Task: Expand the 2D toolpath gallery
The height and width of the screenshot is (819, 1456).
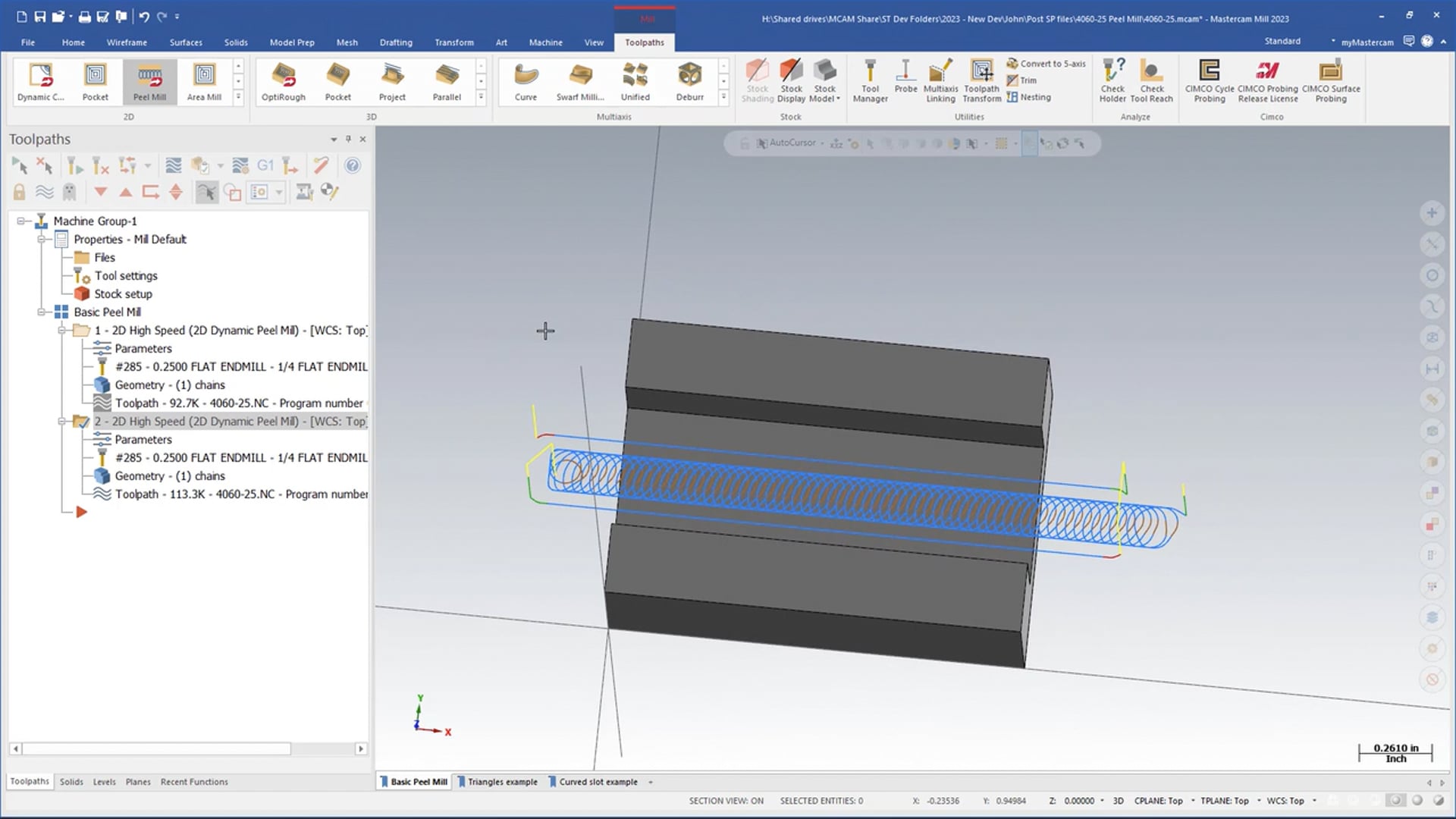Action: [x=238, y=97]
